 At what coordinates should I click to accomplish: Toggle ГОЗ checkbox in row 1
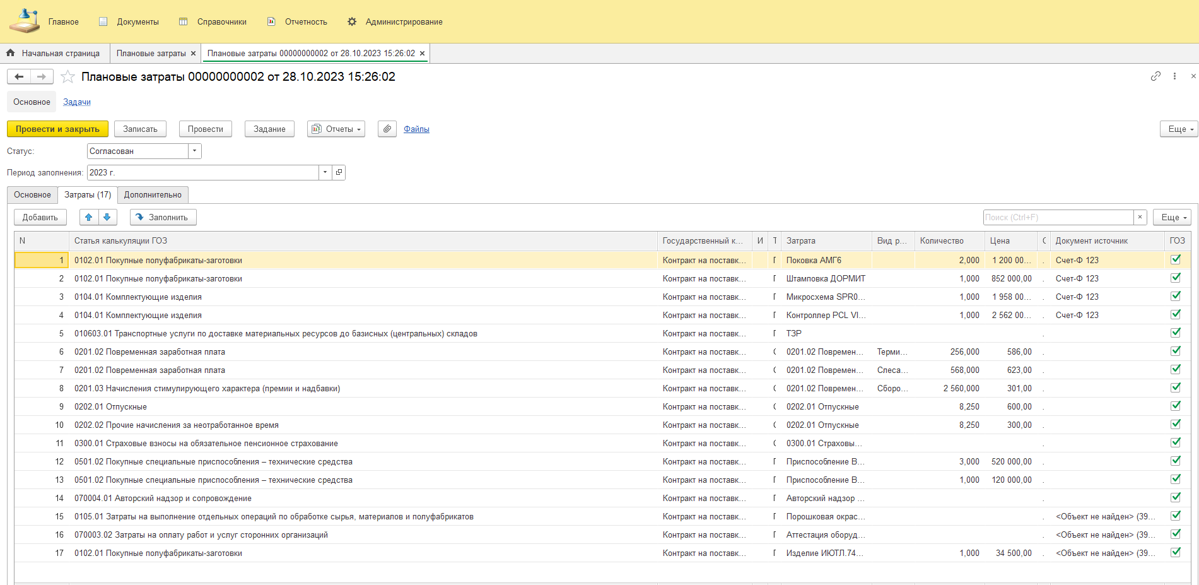(1176, 260)
